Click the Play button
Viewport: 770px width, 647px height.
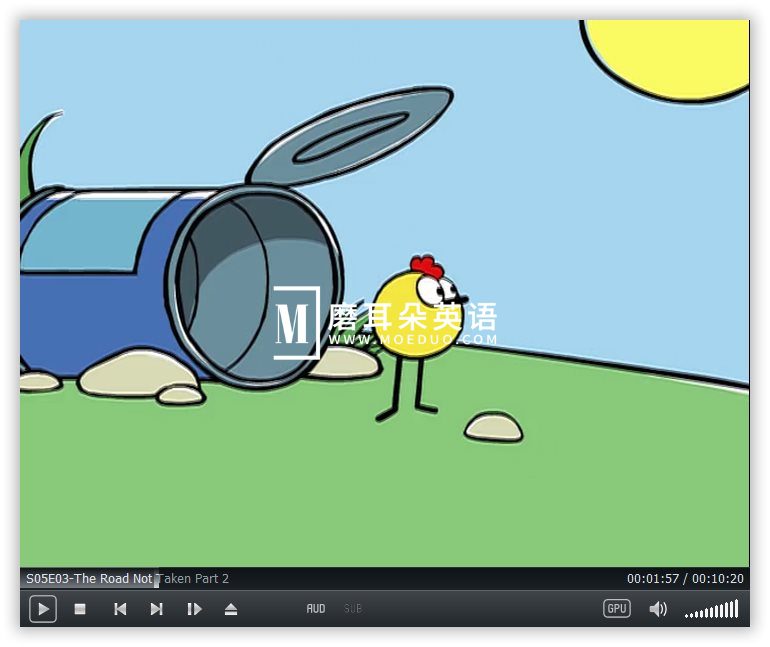pyautogui.click(x=43, y=609)
